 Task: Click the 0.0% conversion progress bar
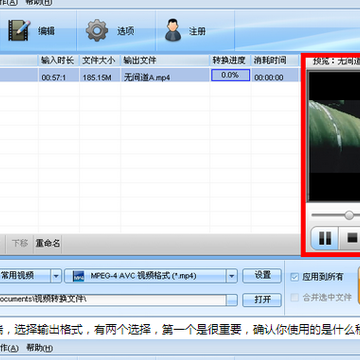[230, 75]
